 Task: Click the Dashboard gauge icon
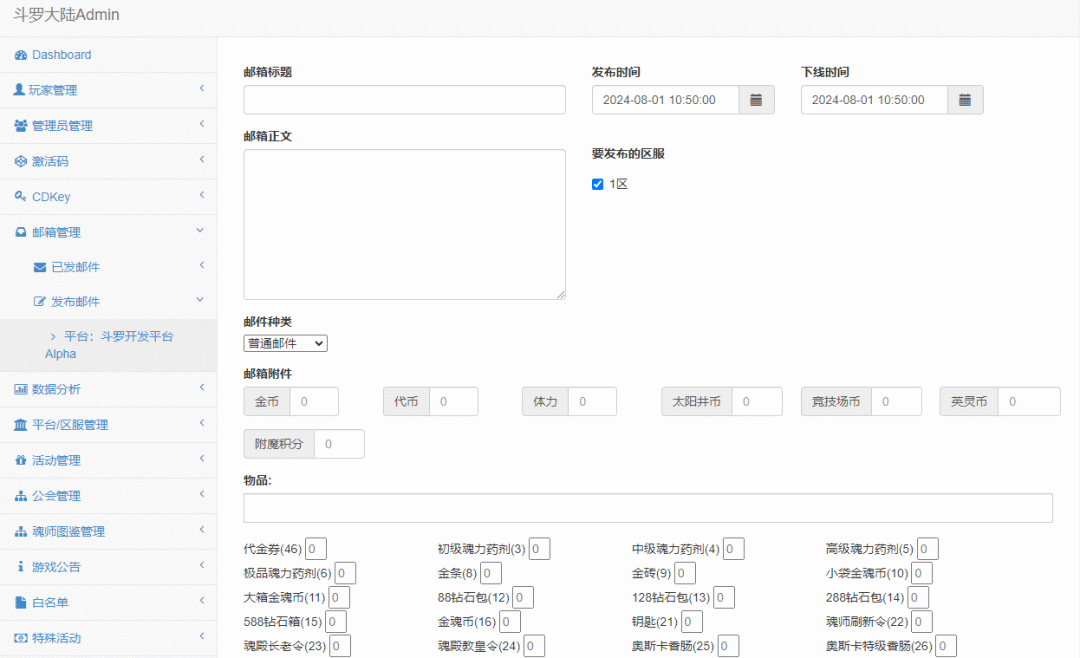(x=21, y=55)
